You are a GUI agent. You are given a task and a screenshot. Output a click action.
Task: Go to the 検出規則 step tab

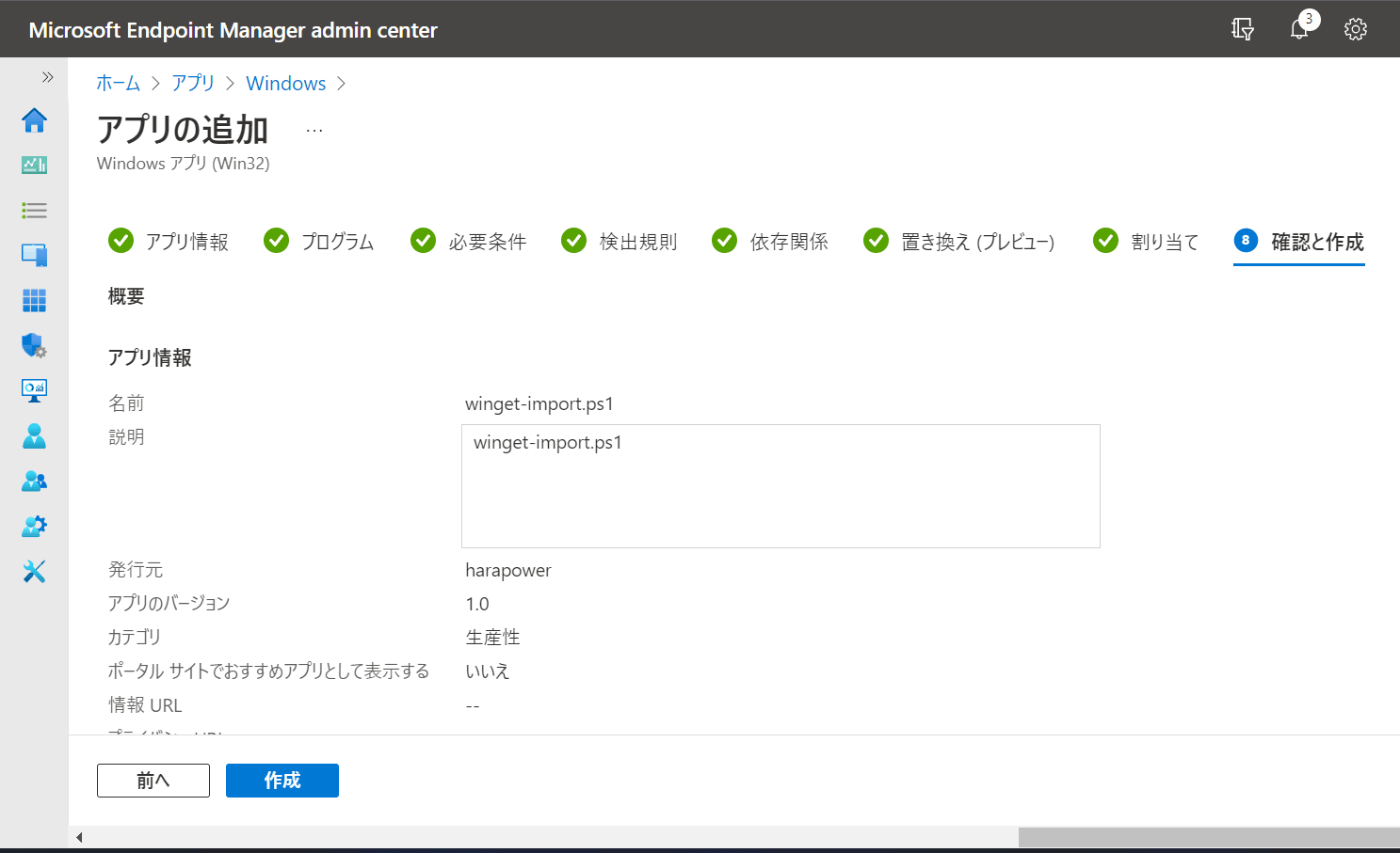[619, 242]
